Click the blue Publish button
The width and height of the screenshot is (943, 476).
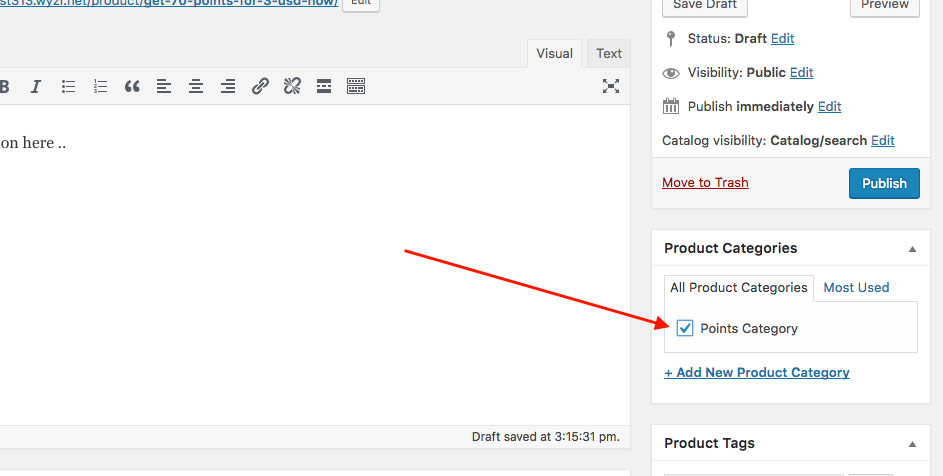[x=884, y=183]
